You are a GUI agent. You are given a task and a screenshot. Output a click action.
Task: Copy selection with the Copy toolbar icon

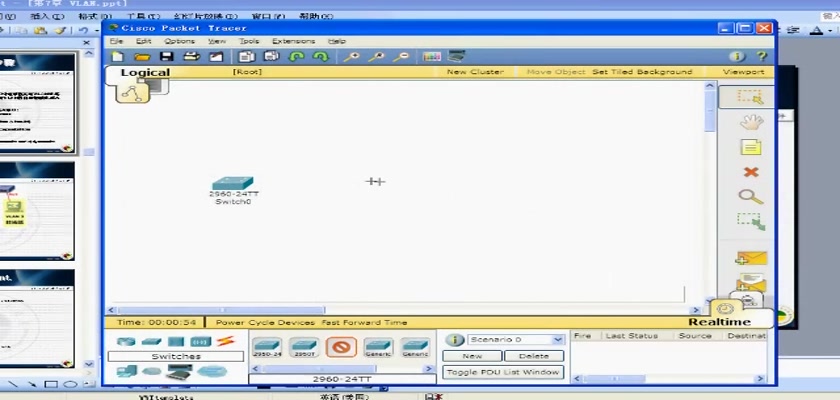point(247,56)
